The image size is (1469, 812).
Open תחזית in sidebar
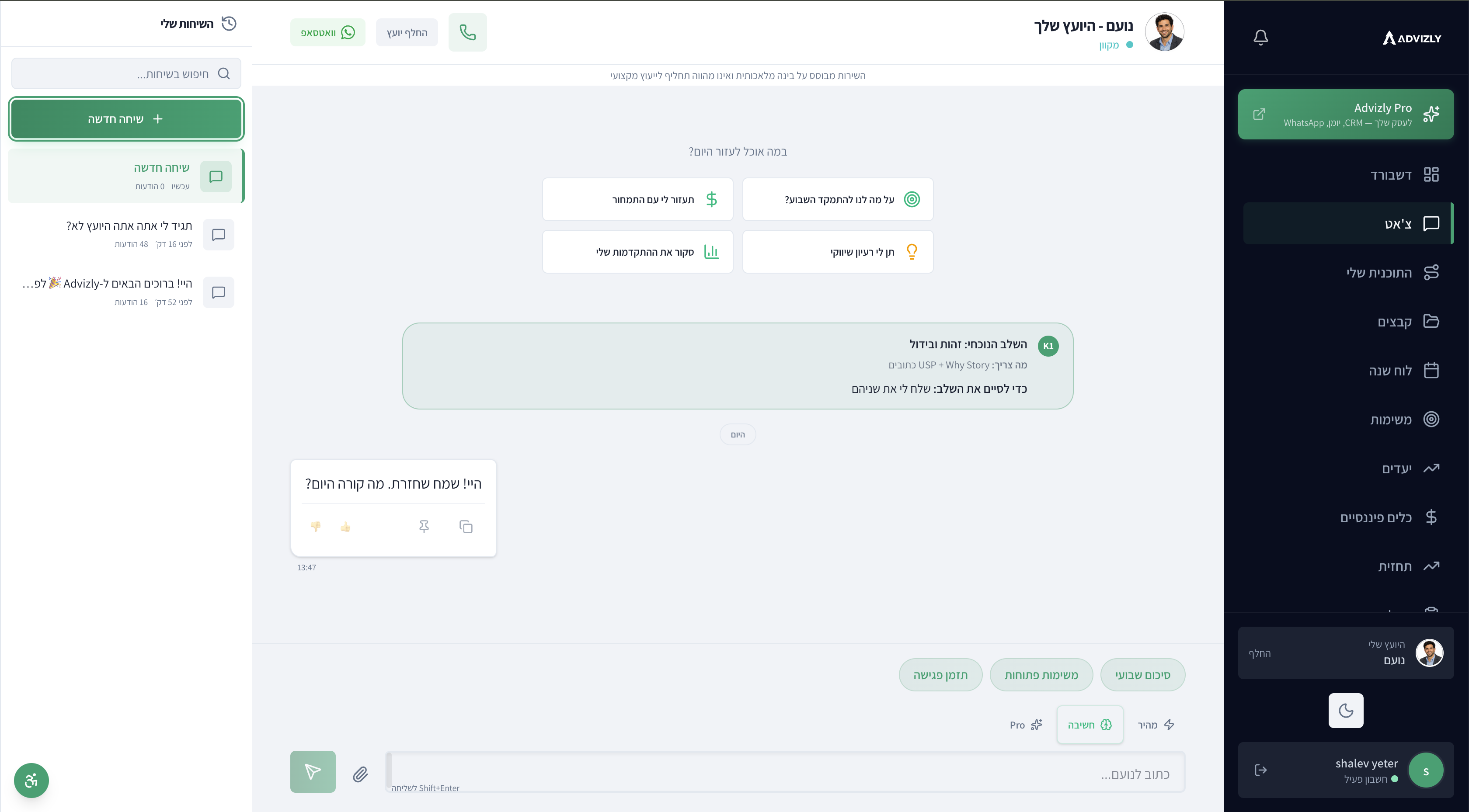pyautogui.click(x=1348, y=566)
